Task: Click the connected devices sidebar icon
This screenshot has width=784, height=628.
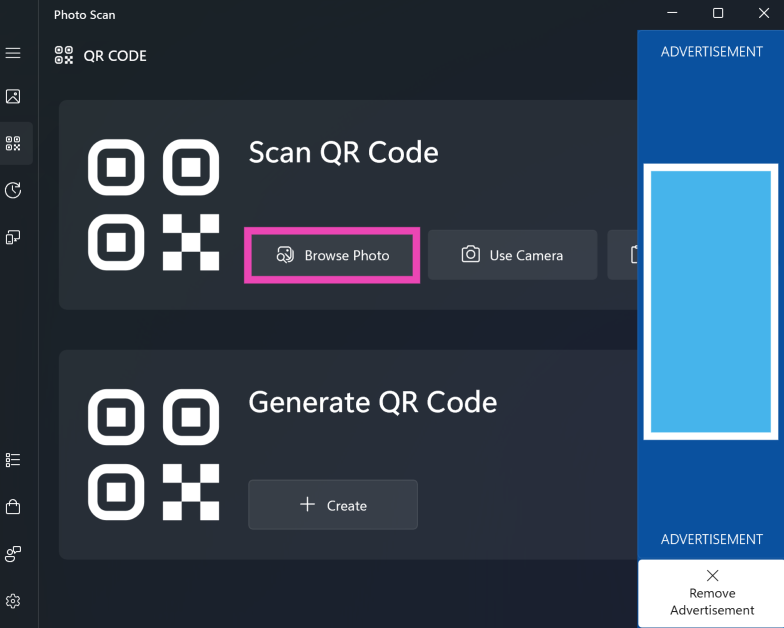Action: [x=13, y=237]
